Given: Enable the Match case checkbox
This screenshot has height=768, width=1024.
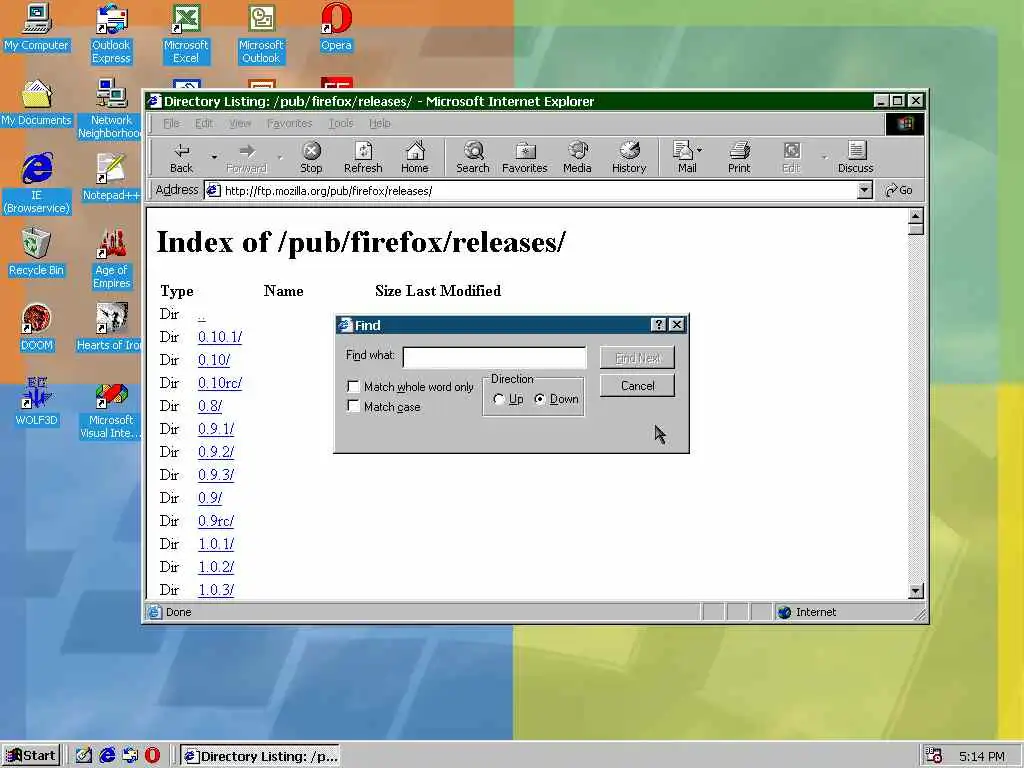Looking at the screenshot, I should pos(353,406).
